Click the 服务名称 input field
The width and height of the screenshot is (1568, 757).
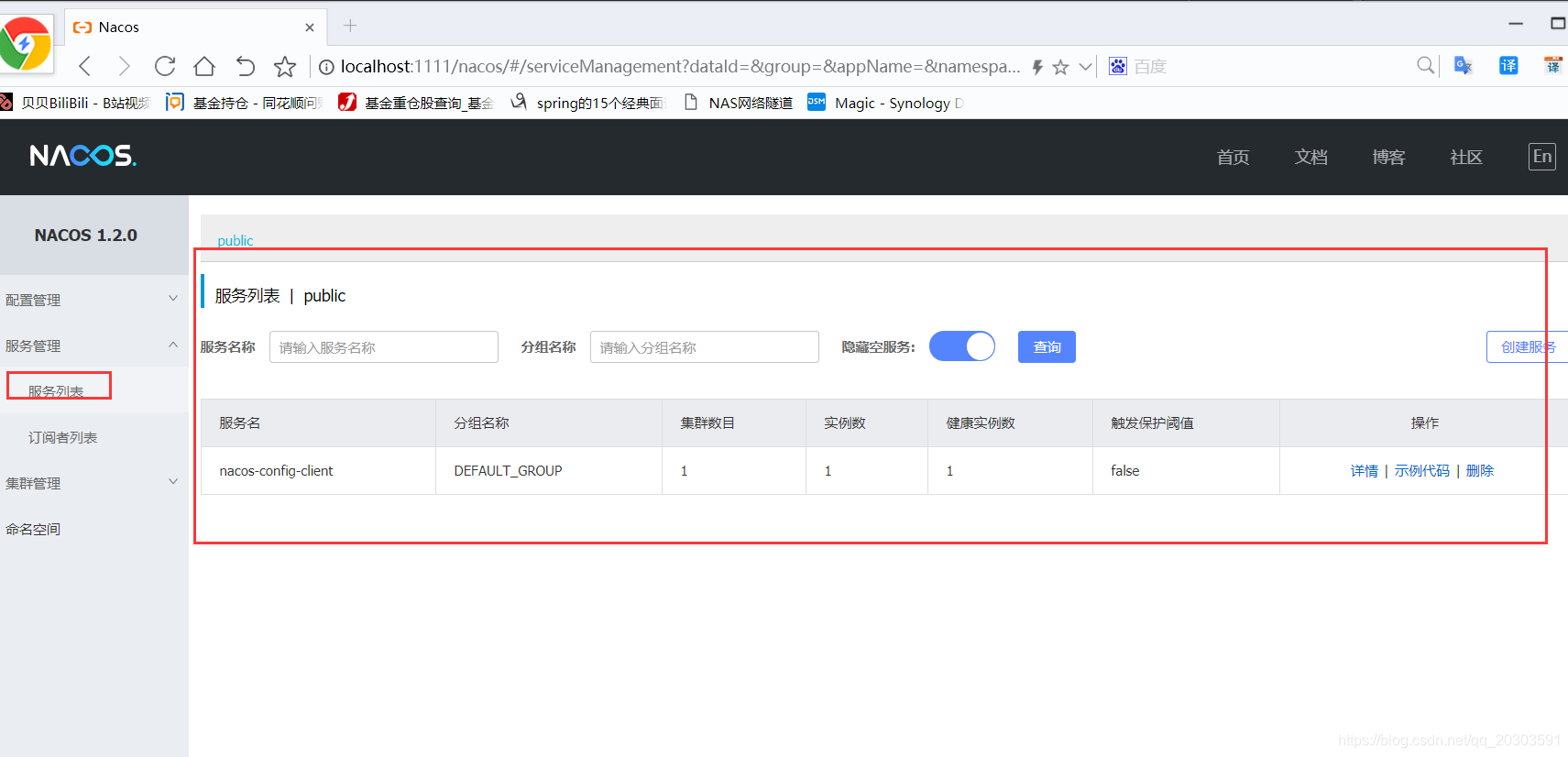click(384, 347)
